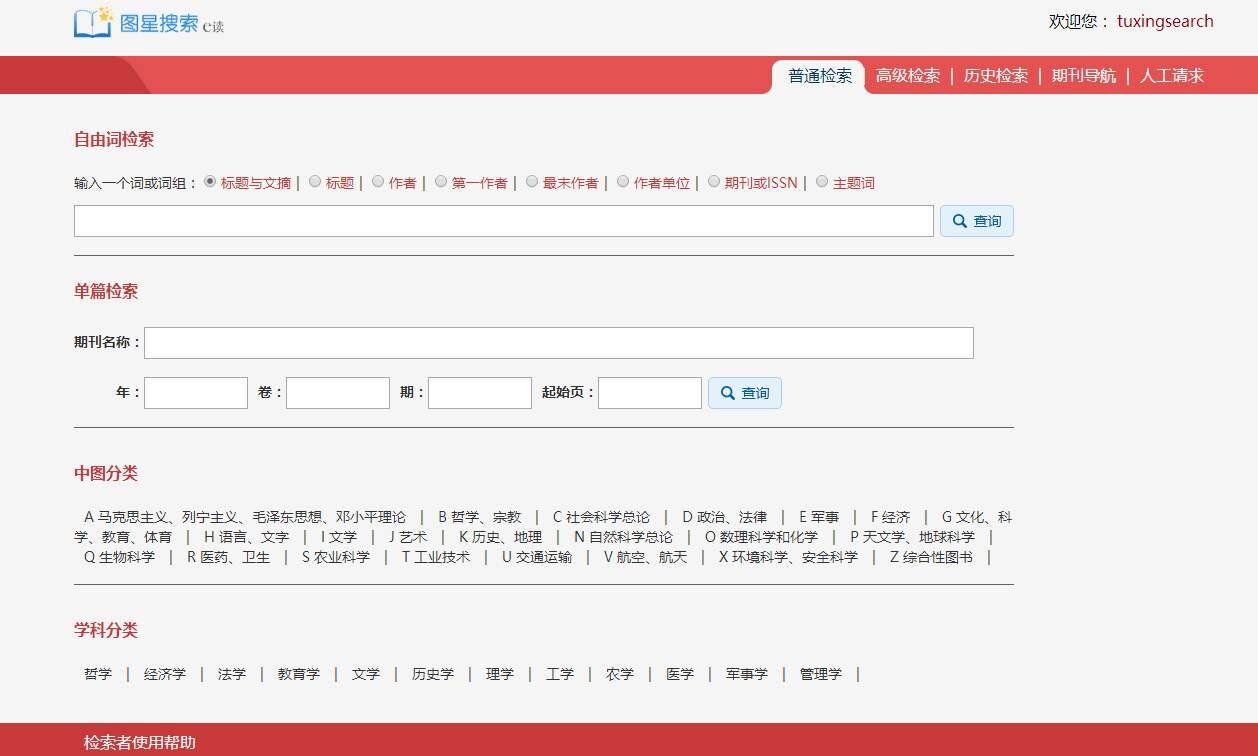Select the 作者 radio button
The width and height of the screenshot is (1258, 756).
378,182
